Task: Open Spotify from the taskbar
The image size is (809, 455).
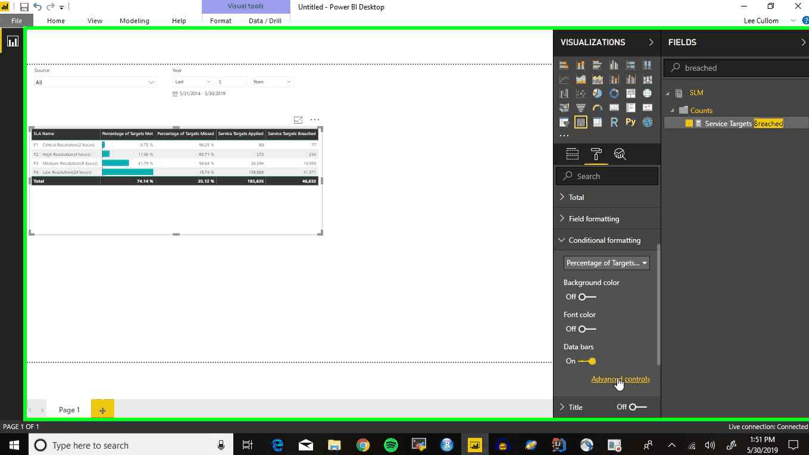Action: [391, 445]
